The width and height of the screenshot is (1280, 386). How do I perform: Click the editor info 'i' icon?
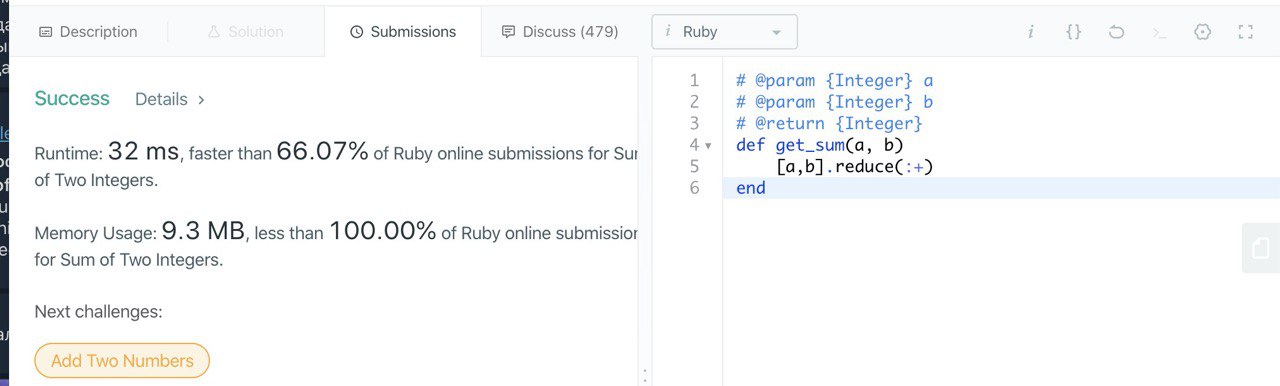[1030, 32]
